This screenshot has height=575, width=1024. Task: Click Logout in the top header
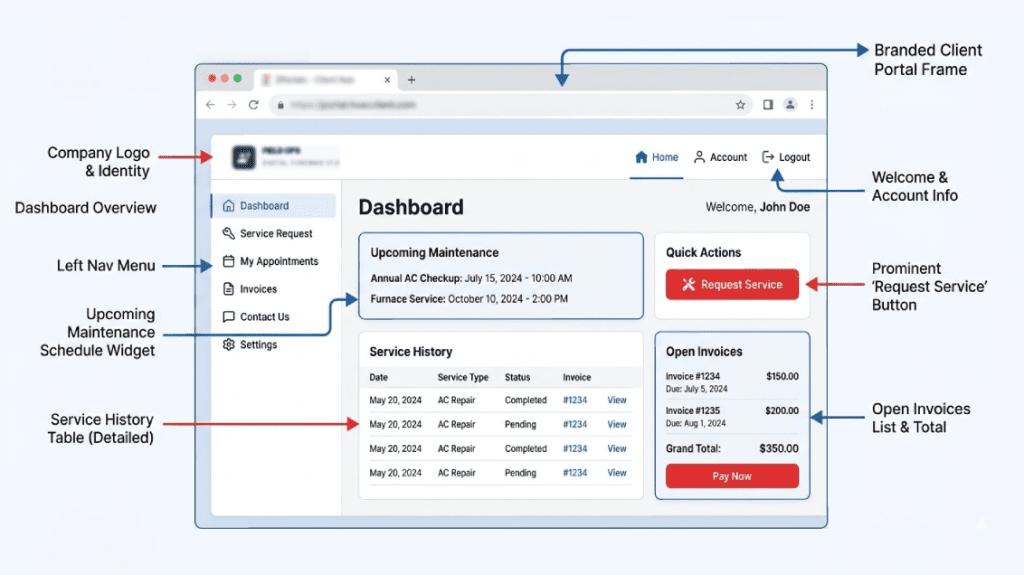coord(786,157)
